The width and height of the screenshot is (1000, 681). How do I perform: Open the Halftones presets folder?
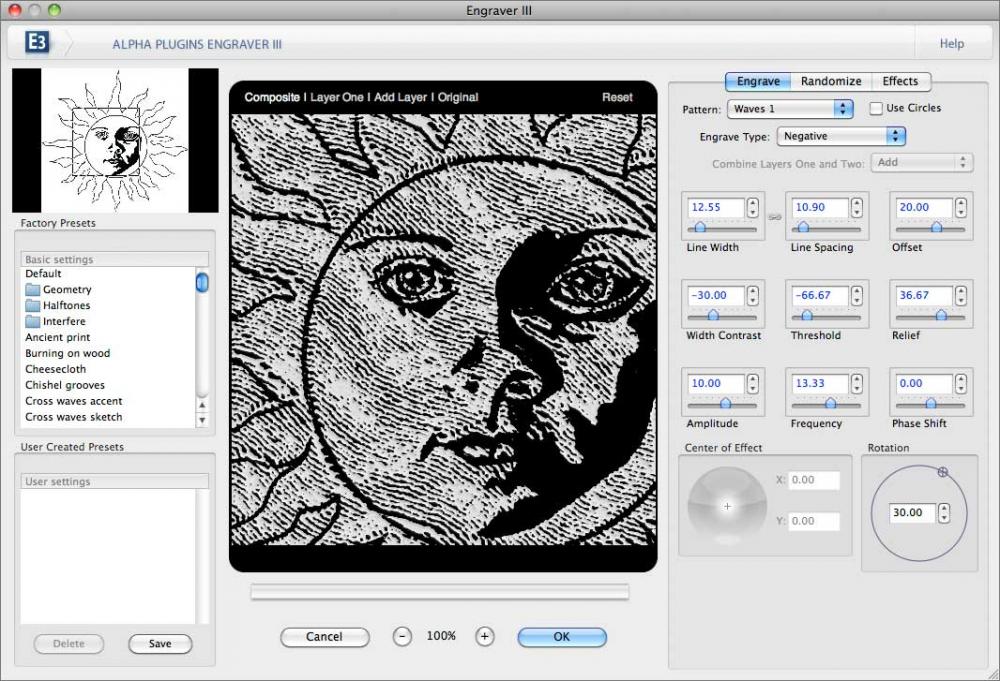click(x=64, y=305)
